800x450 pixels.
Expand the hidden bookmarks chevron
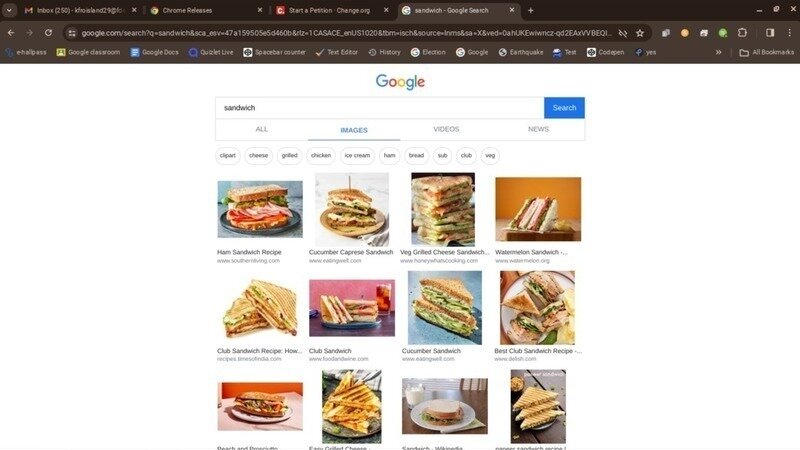(x=718, y=52)
